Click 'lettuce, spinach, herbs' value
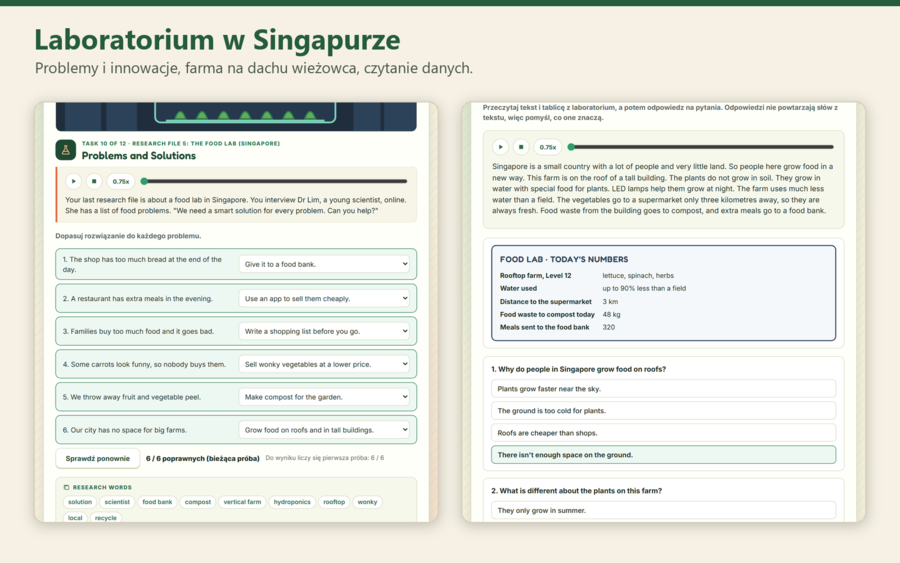Viewport: 900px width, 563px height. pos(638,275)
